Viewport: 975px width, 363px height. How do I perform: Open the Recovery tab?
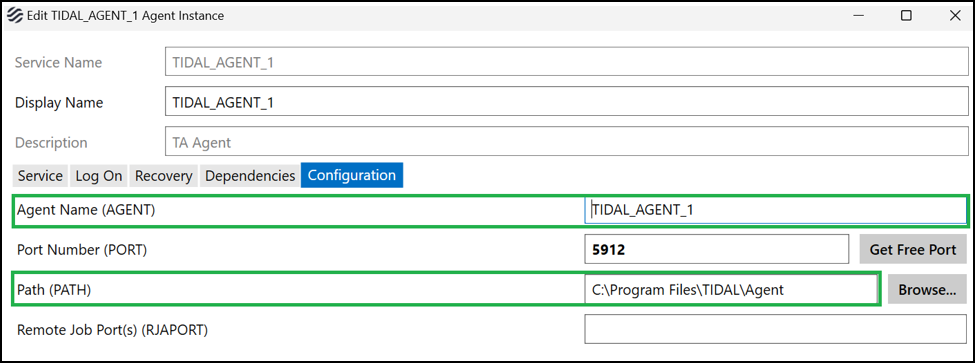coord(164,175)
